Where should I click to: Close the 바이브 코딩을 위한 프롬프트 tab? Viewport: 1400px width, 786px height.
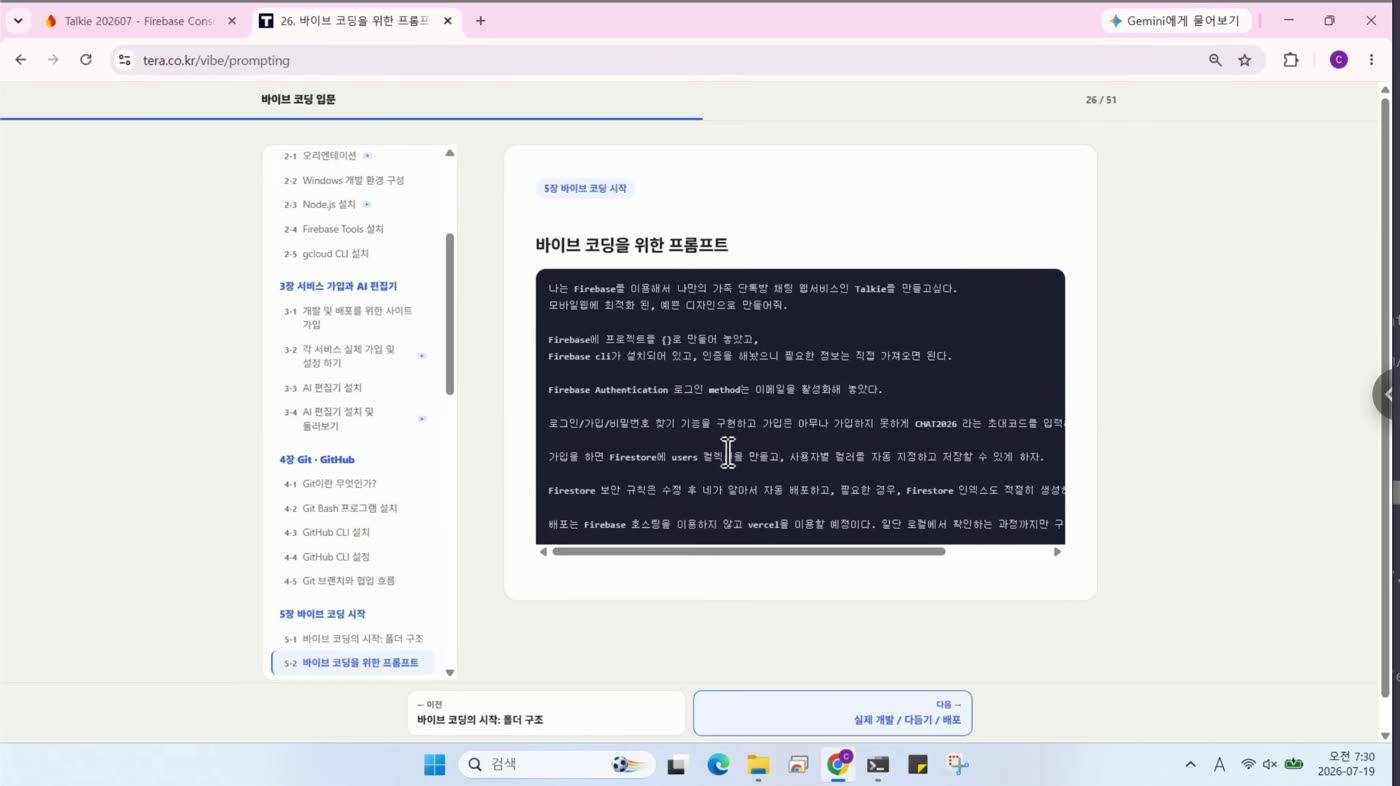(449, 20)
